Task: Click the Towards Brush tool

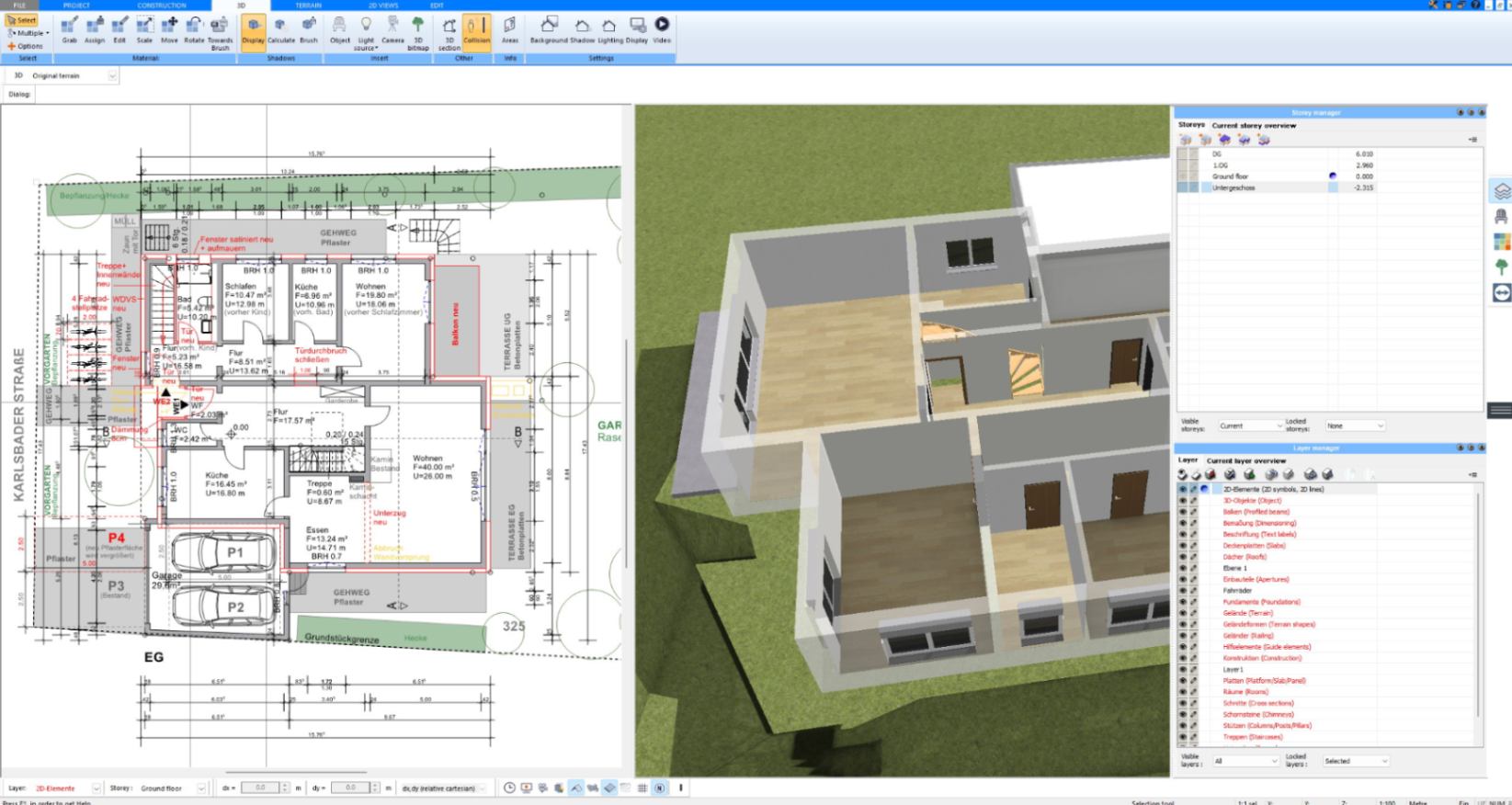Action: pyautogui.click(x=221, y=32)
